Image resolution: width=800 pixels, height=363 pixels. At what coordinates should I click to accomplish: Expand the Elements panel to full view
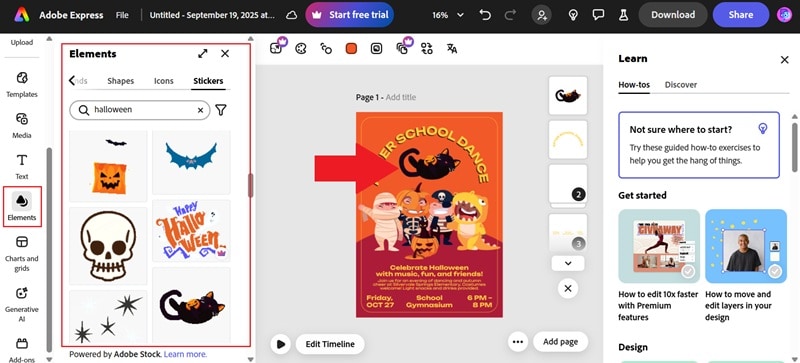click(203, 54)
